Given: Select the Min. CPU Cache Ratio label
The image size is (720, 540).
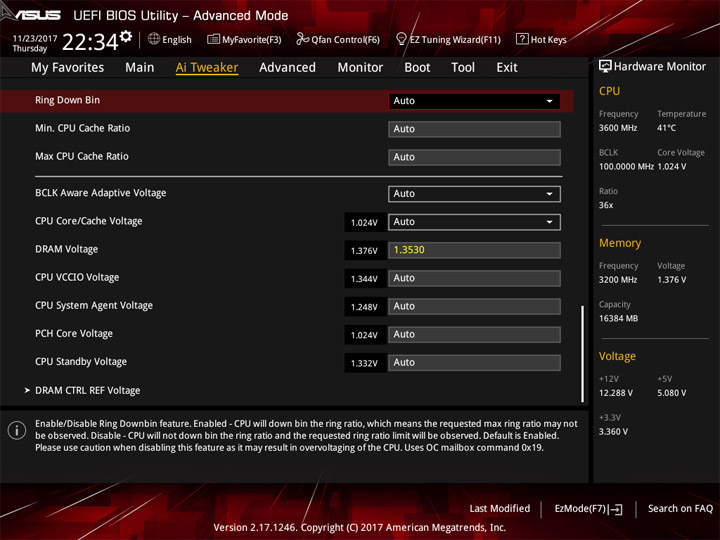Looking at the screenshot, I should point(83,128).
